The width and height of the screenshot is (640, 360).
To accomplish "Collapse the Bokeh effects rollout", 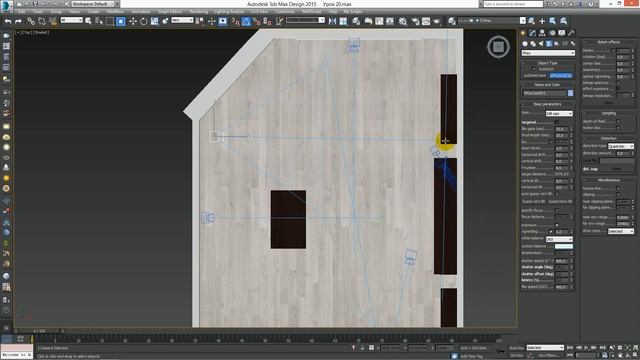I will [608, 42].
